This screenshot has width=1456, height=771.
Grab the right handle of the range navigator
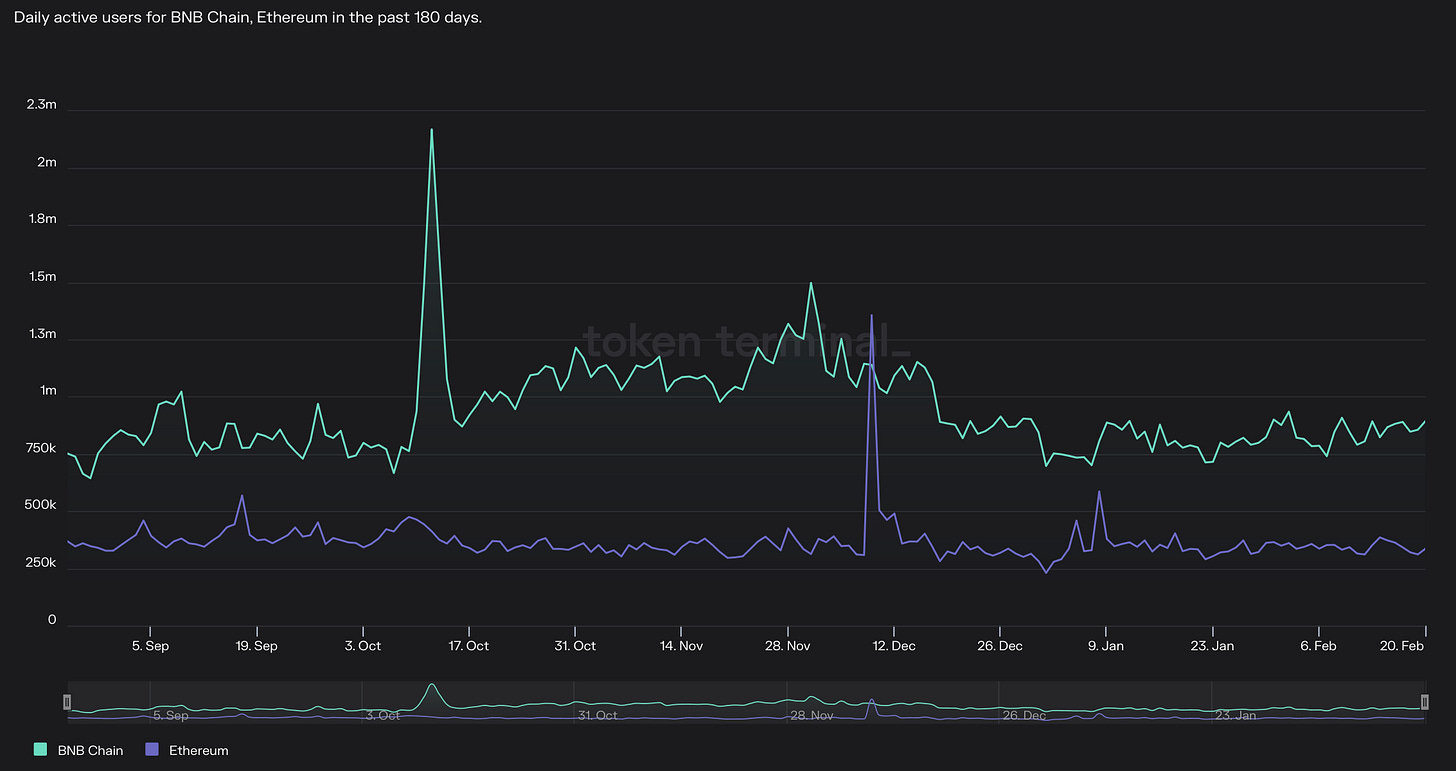point(1425,701)
